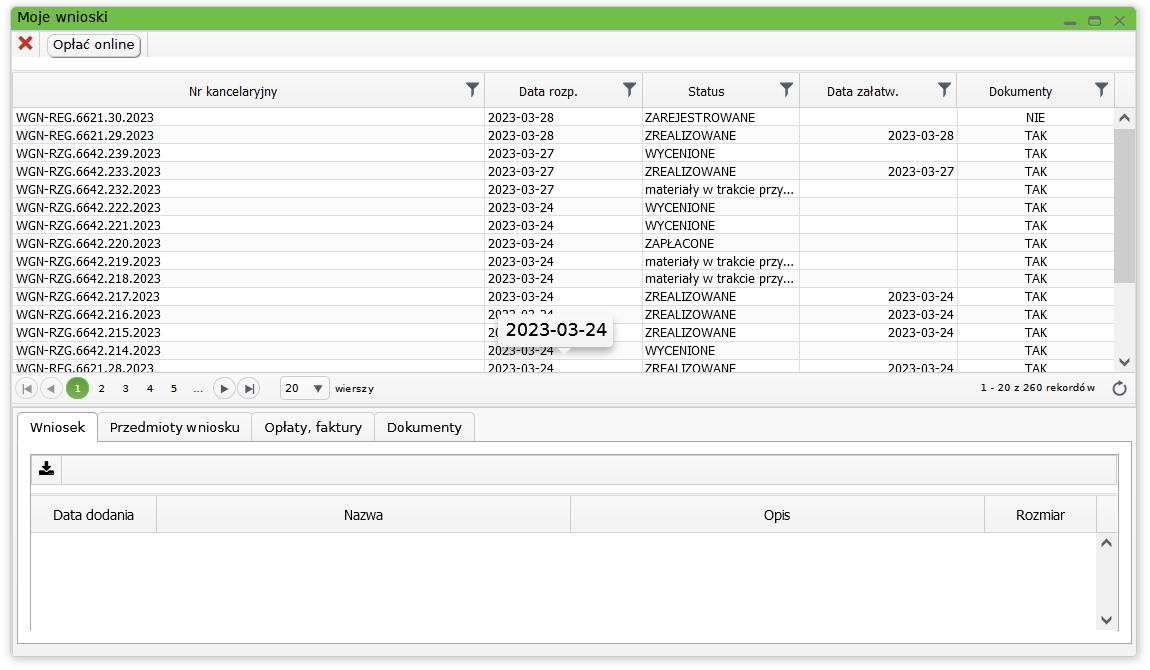This screenshot has width=1150, height=670.
Task: Select row WGN-REG.6621.30.2023
Action: tap(85, 118)
